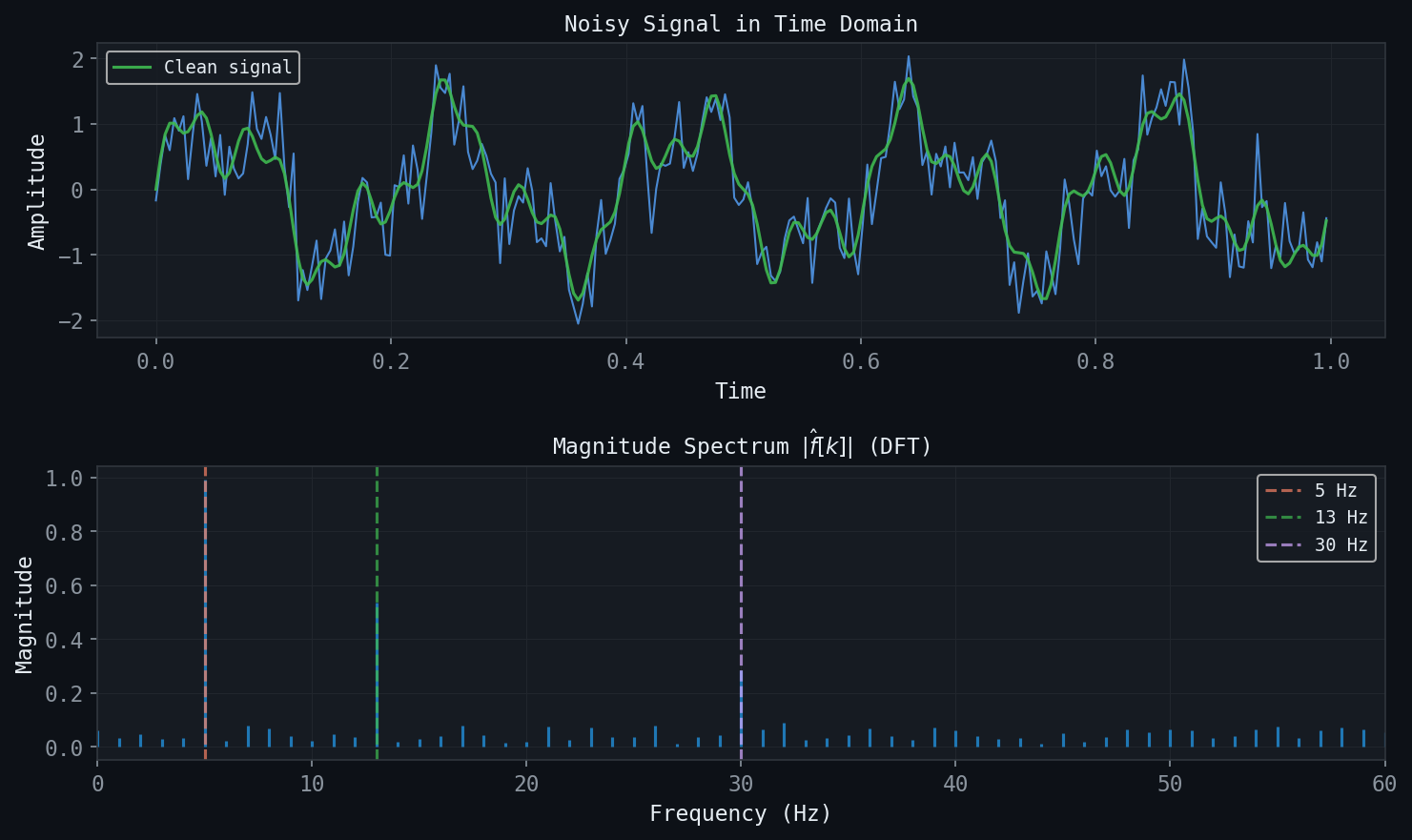Expand the spectrum plot legend box
The height and width of the screenshot is (840, 1412).
point(1317,518)
